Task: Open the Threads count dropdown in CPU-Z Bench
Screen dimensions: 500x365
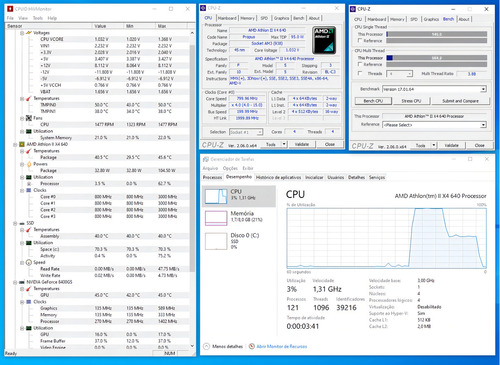Action: point(410,74)
